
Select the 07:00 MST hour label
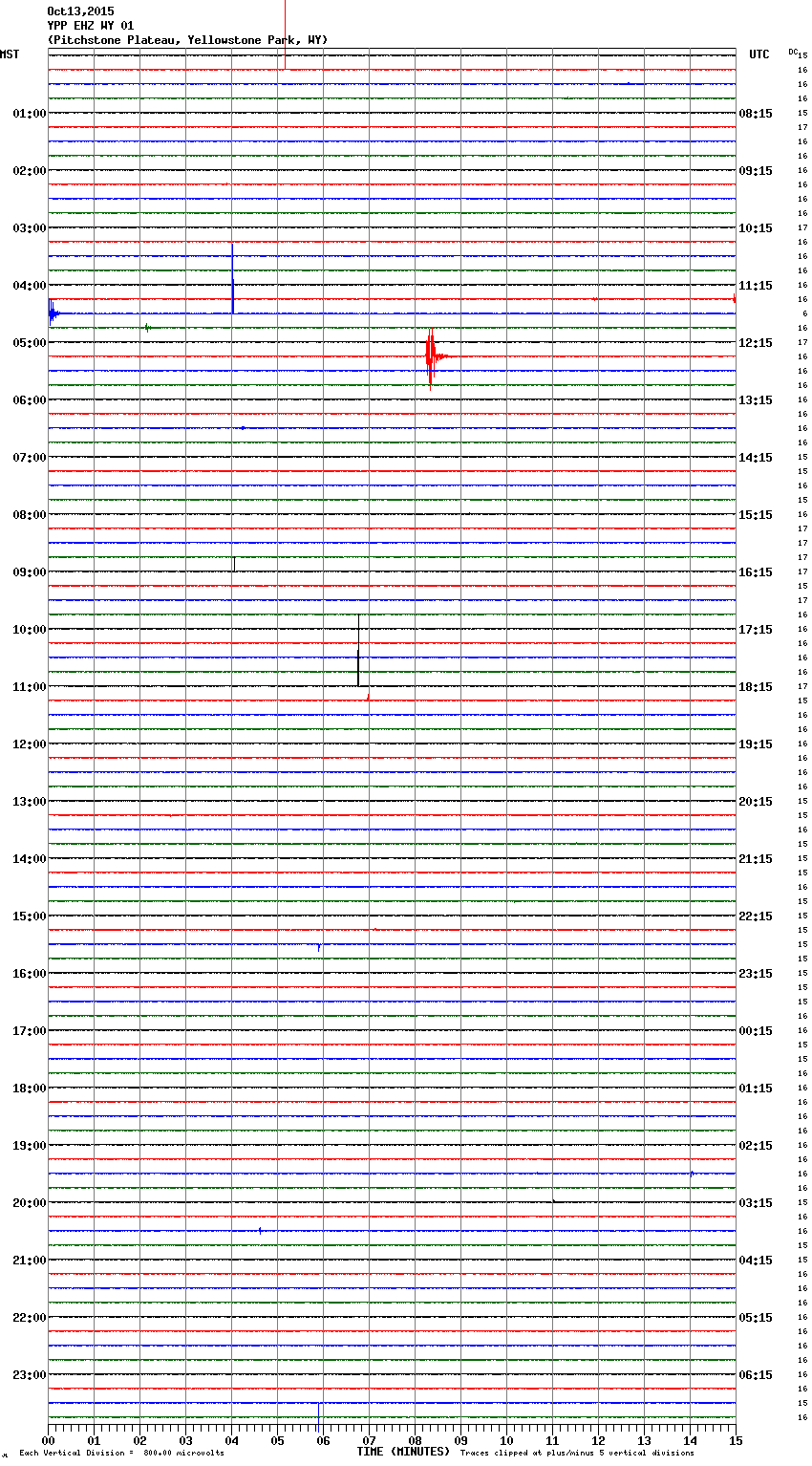[x=30, y=458]
